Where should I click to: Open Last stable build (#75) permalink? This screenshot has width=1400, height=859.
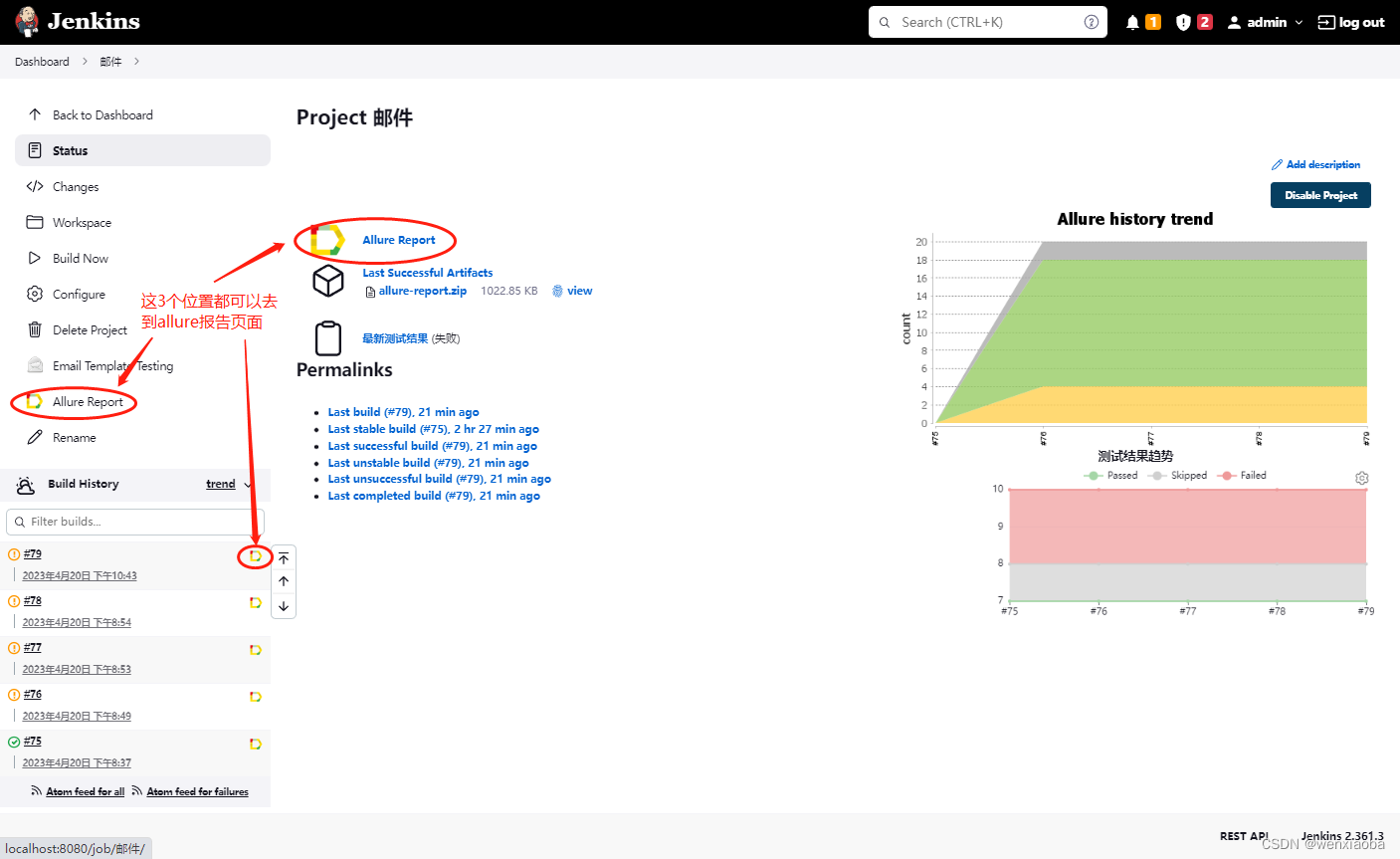tap(434, 429)
